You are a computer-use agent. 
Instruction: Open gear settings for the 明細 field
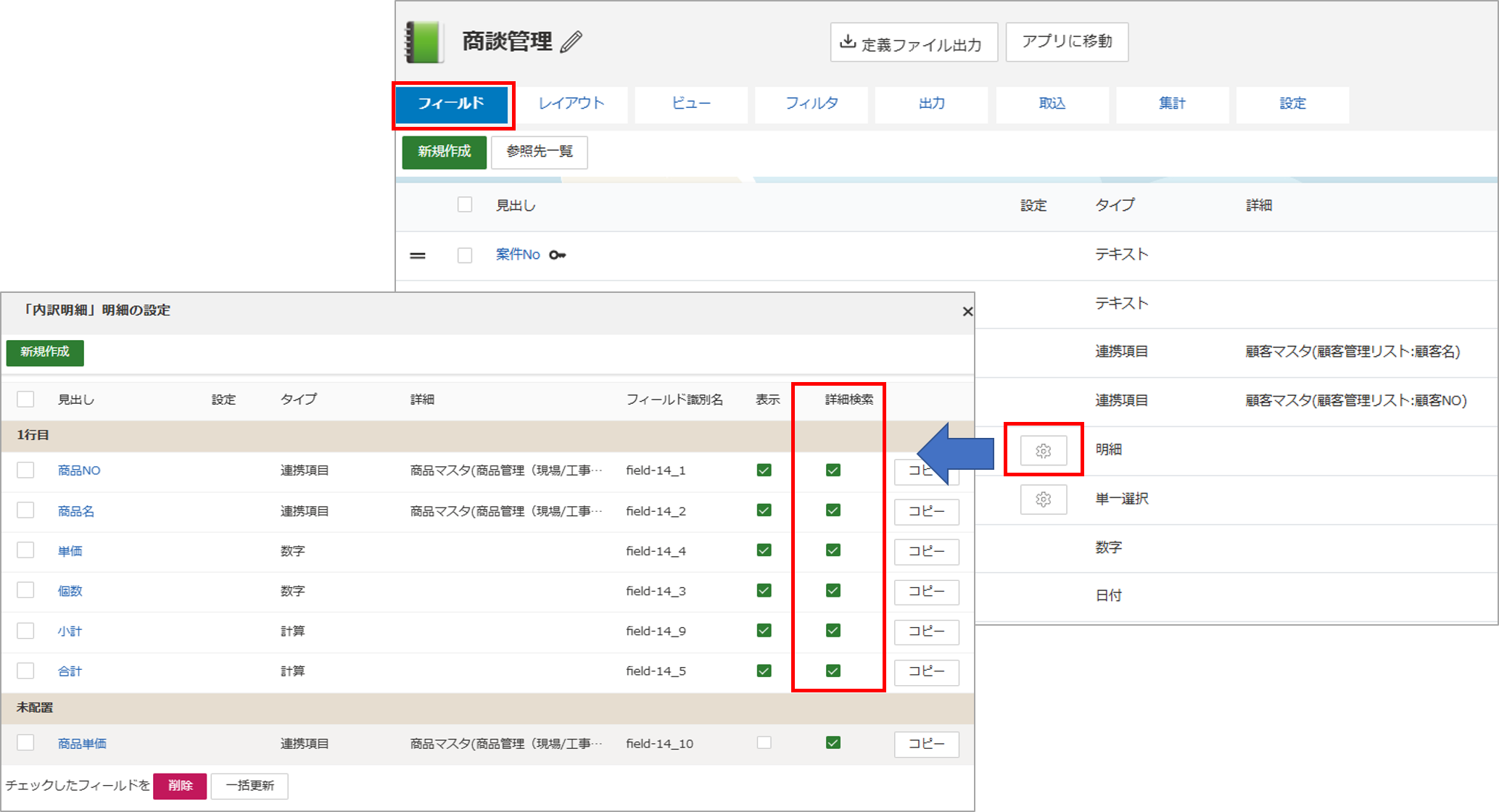tap(1043, 450)
